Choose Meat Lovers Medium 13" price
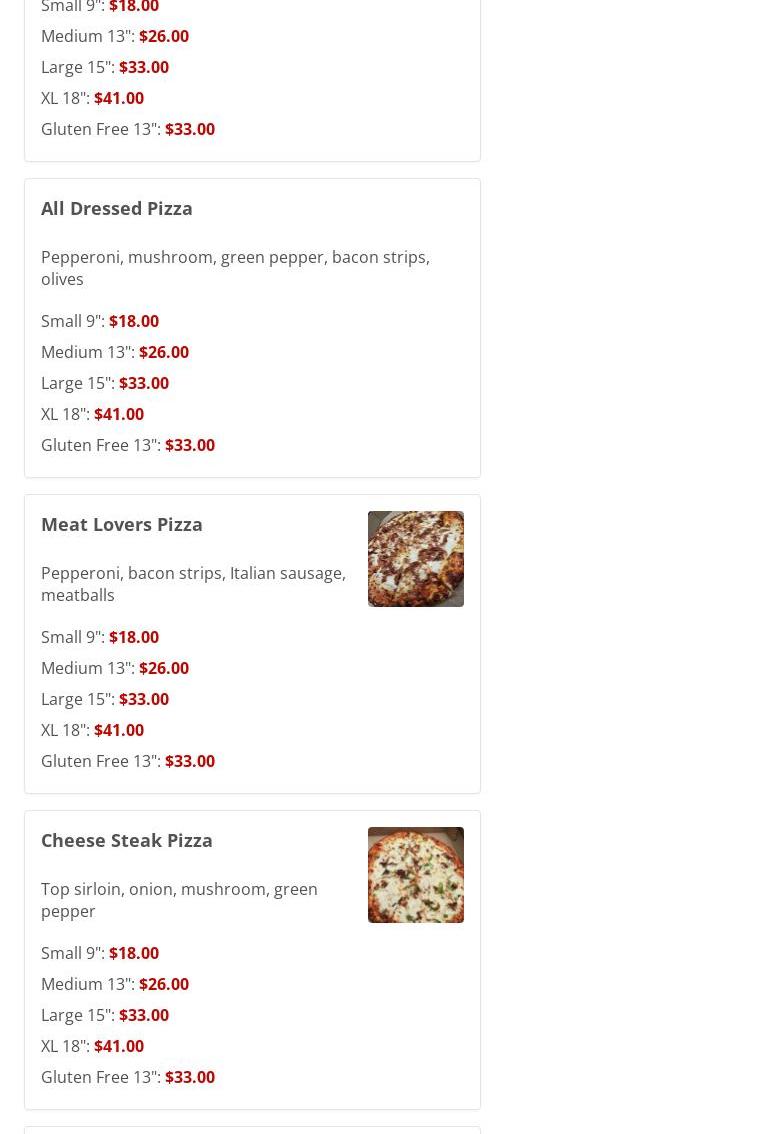Screen dimensions: 770x1134 163,668
